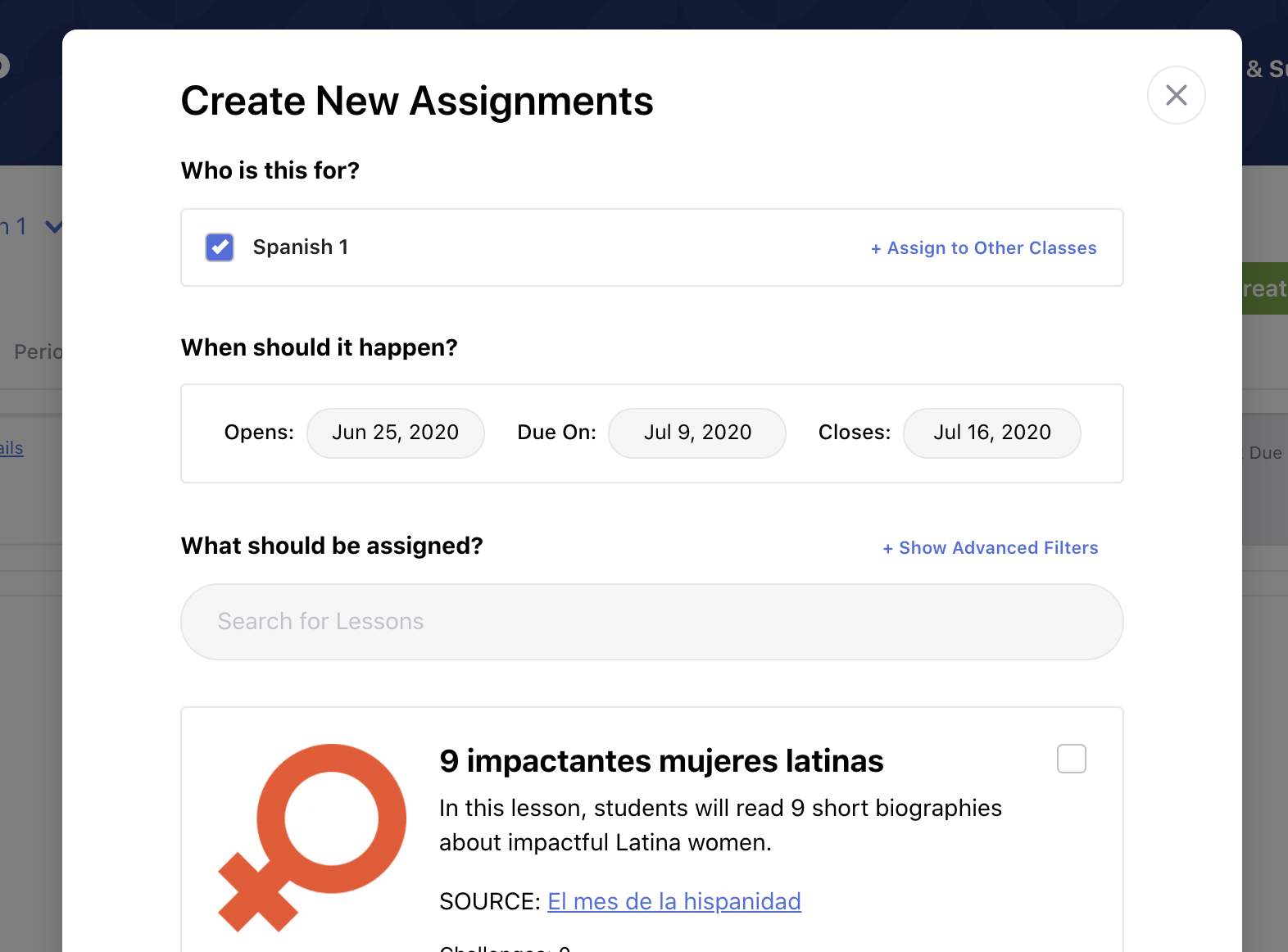This screenshot has width=1288, height=952.
Task: Show Advanced Filters for lessons
Action: pos(990,548)
